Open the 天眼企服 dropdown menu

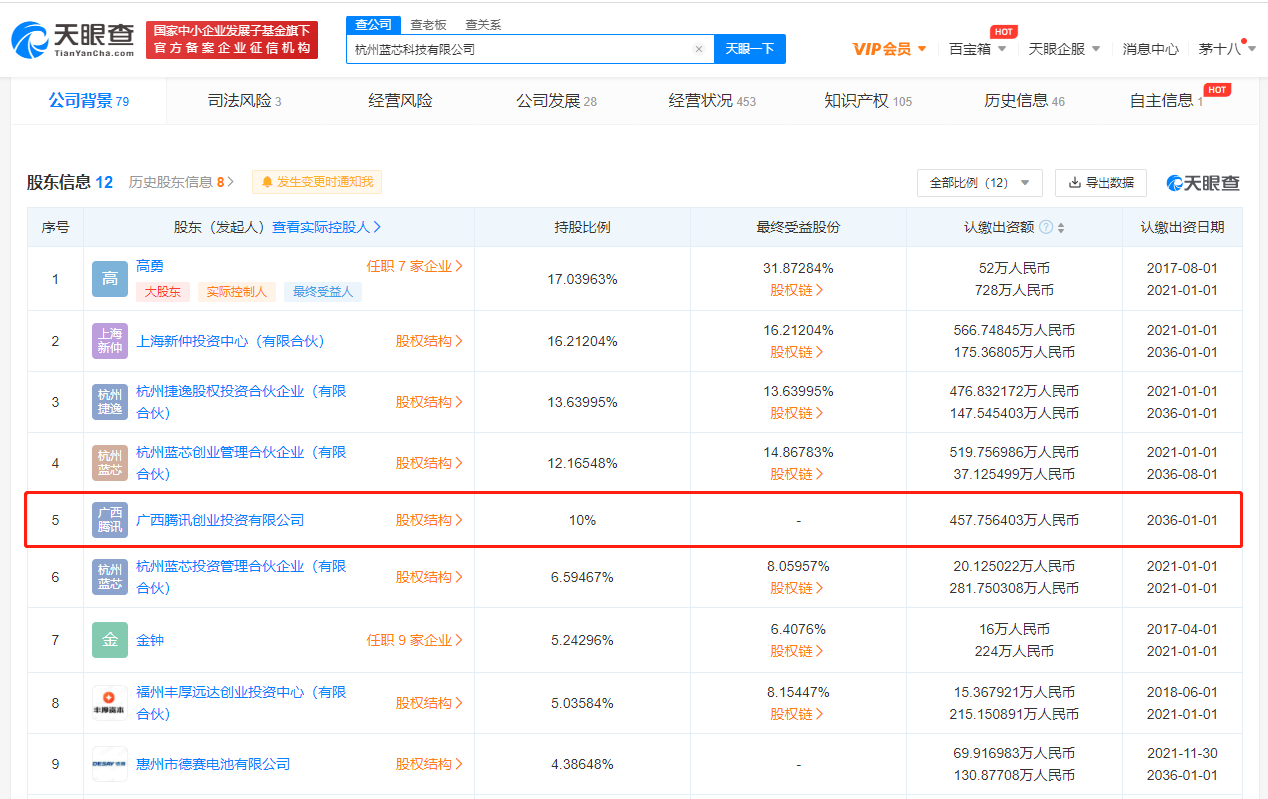(x=1064, y=49)
